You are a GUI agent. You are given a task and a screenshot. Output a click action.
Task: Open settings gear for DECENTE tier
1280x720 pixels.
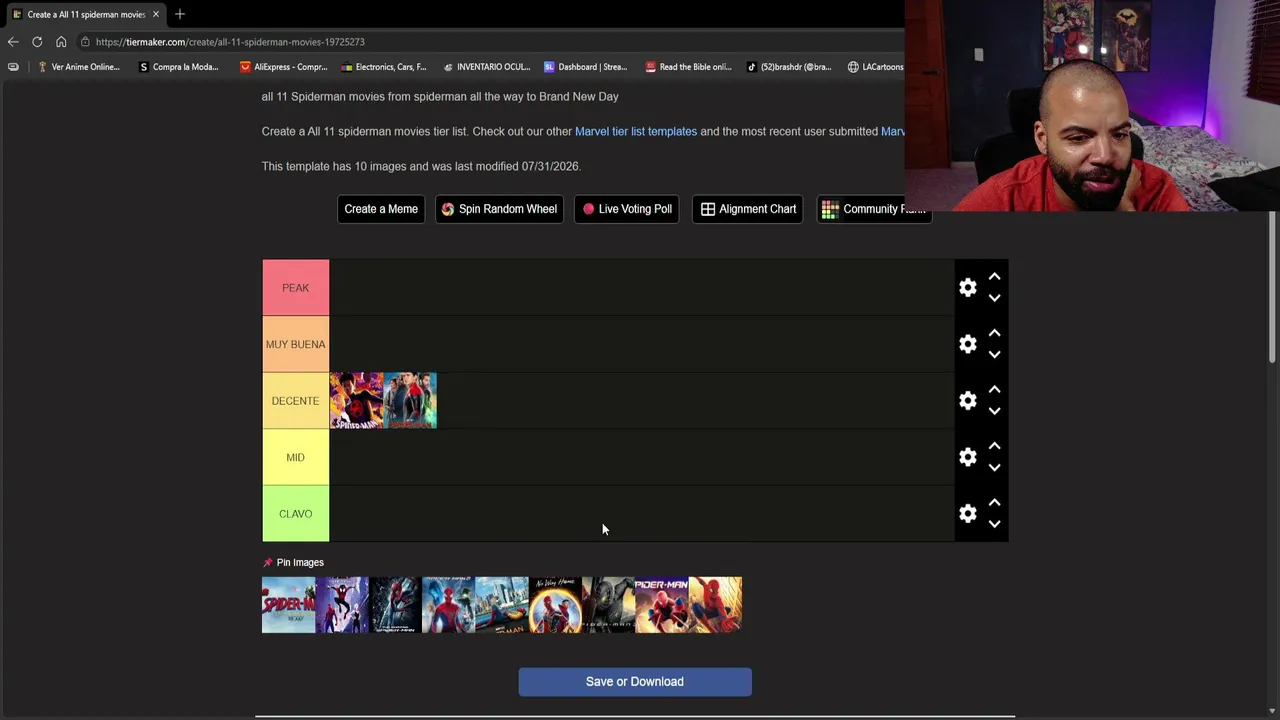pyautogui.click(x=967, y=401)
